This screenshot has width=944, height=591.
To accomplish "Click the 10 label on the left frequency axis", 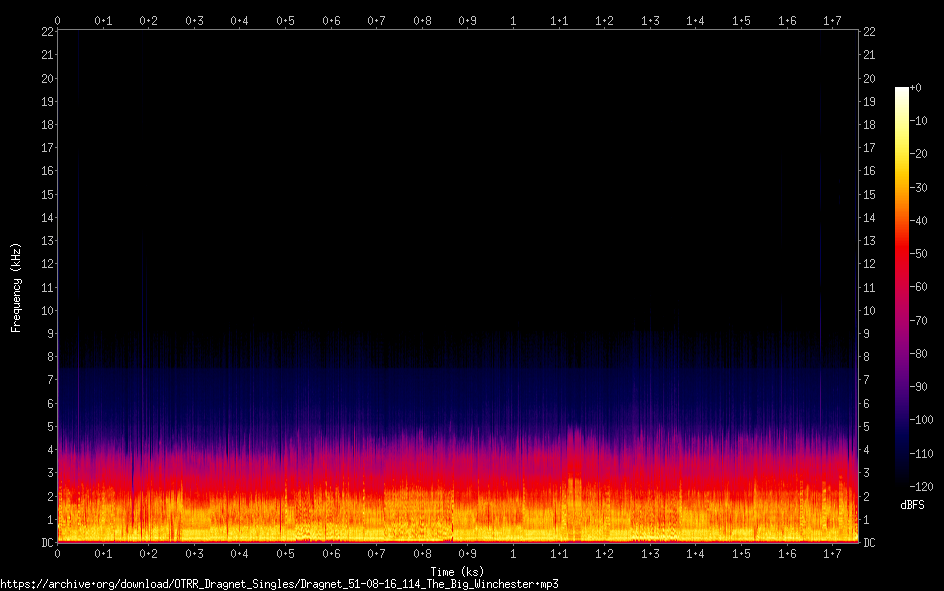I will (x=46, y=310).
